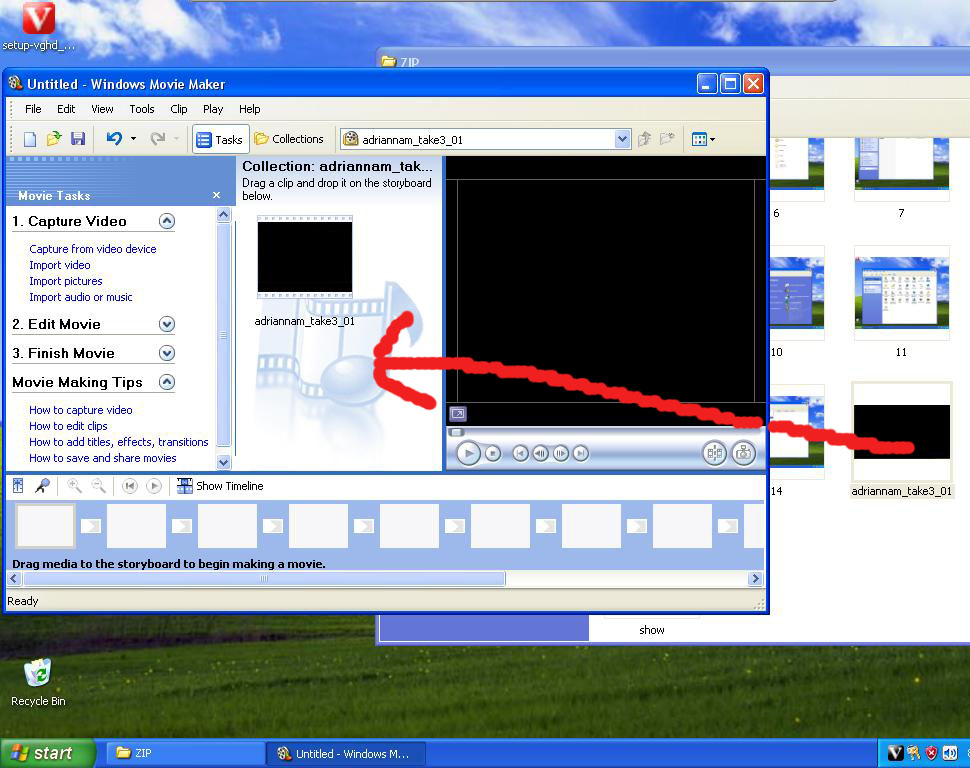The height and width of the screenshot is (768, 970).
Task: Expand the Edit Movie section
Action: pos(167,324)
